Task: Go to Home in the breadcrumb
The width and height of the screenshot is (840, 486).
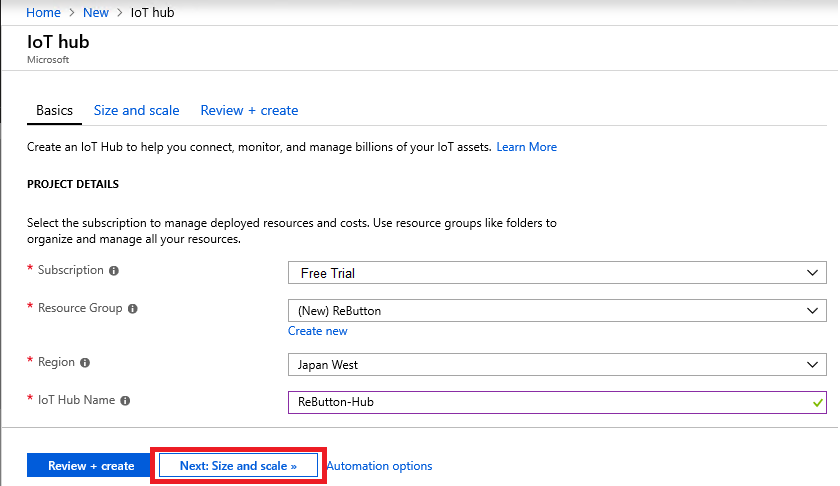Action: click(43, 12)
